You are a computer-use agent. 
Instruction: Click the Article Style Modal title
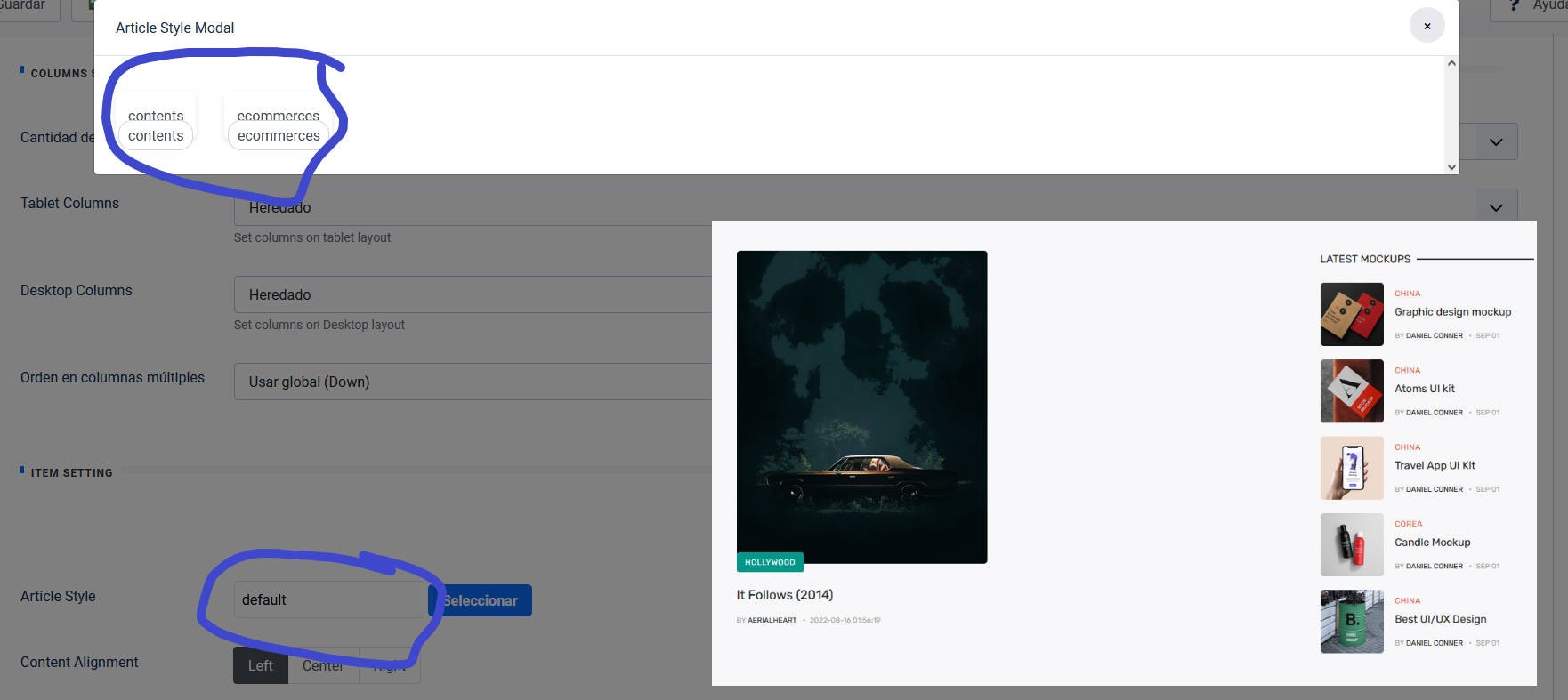pos(175,28)
